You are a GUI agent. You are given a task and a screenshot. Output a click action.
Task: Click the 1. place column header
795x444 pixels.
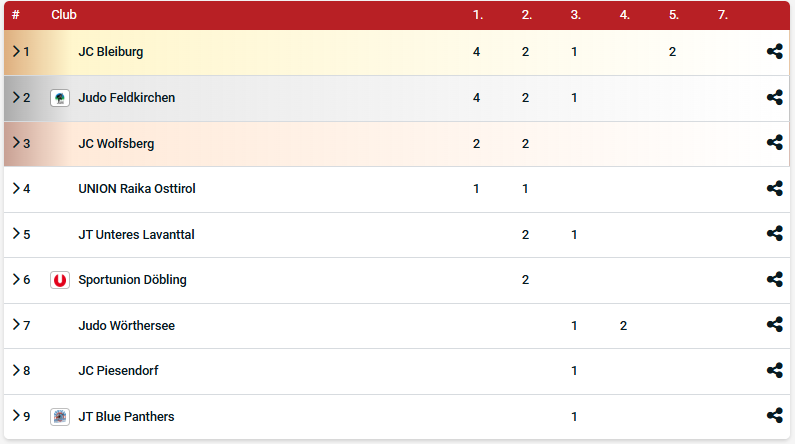point(477,15)
